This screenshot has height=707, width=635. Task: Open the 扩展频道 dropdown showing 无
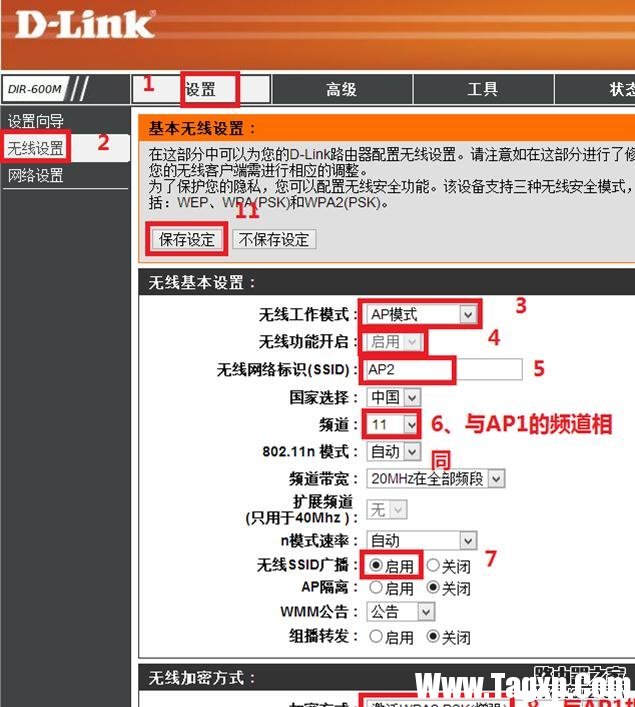[x=387, y=510]
